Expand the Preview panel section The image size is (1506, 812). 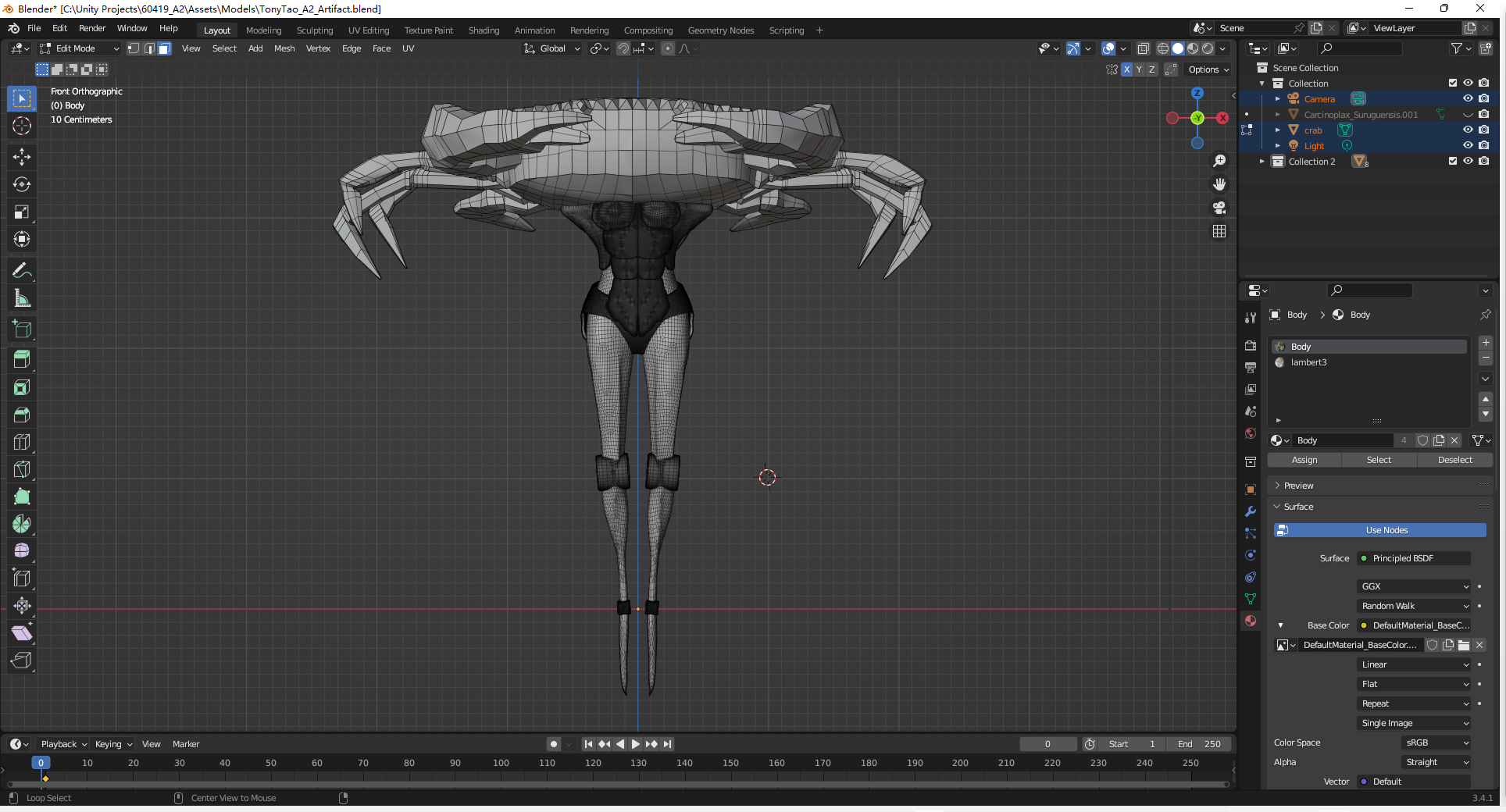click(1298, 486)
